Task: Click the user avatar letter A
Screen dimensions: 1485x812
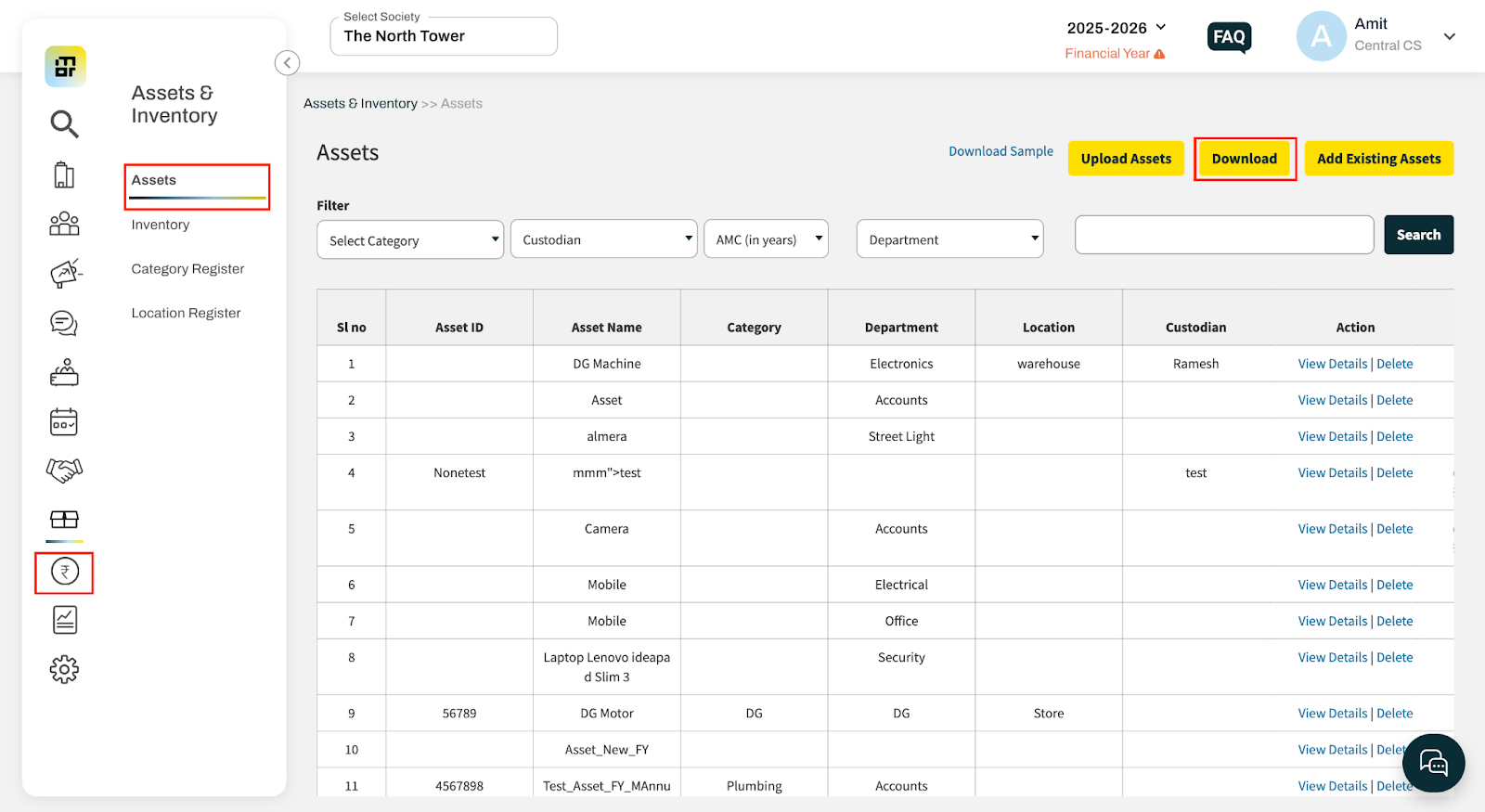Action: coord(1321,36)
